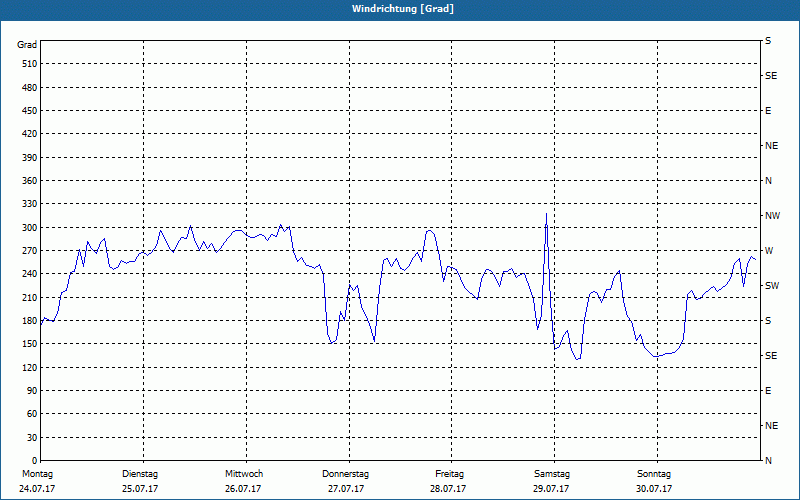The height and width of the screenshot is (500, 800).
Task: Click the "0" y-axis value
Action: coord(34,461)
